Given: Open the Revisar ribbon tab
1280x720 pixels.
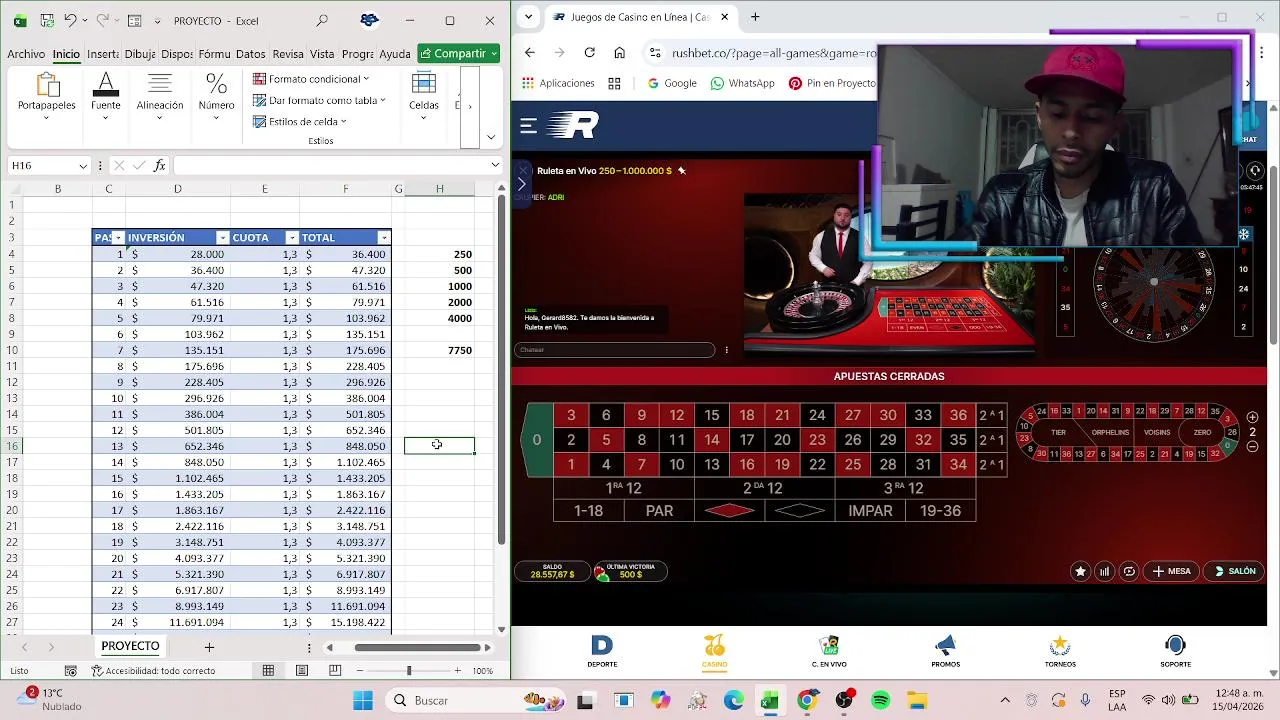Looking at the screenshot, I should pyautogui.click(x=288, y=54).
